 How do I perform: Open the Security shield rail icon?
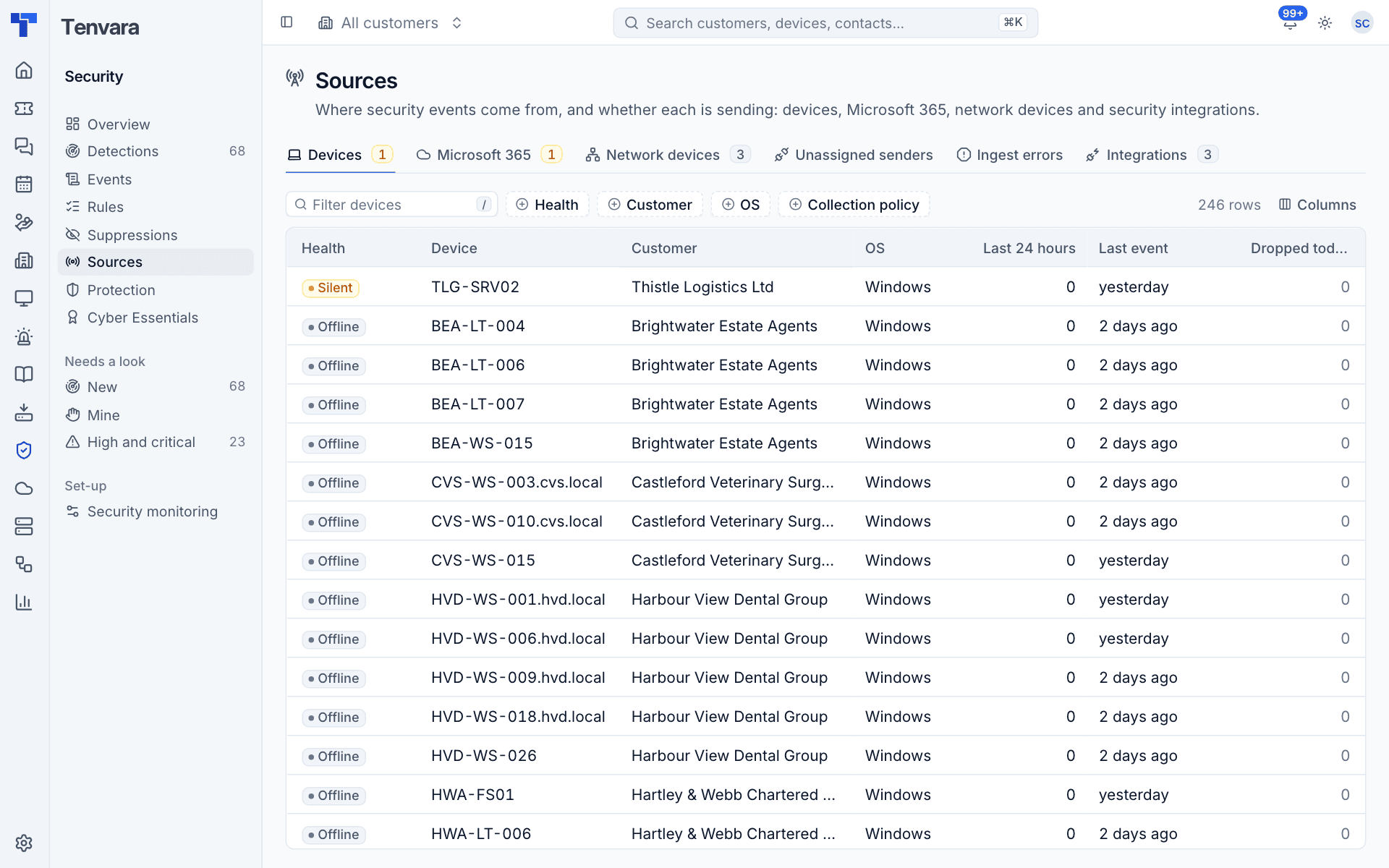coord(24,450)
